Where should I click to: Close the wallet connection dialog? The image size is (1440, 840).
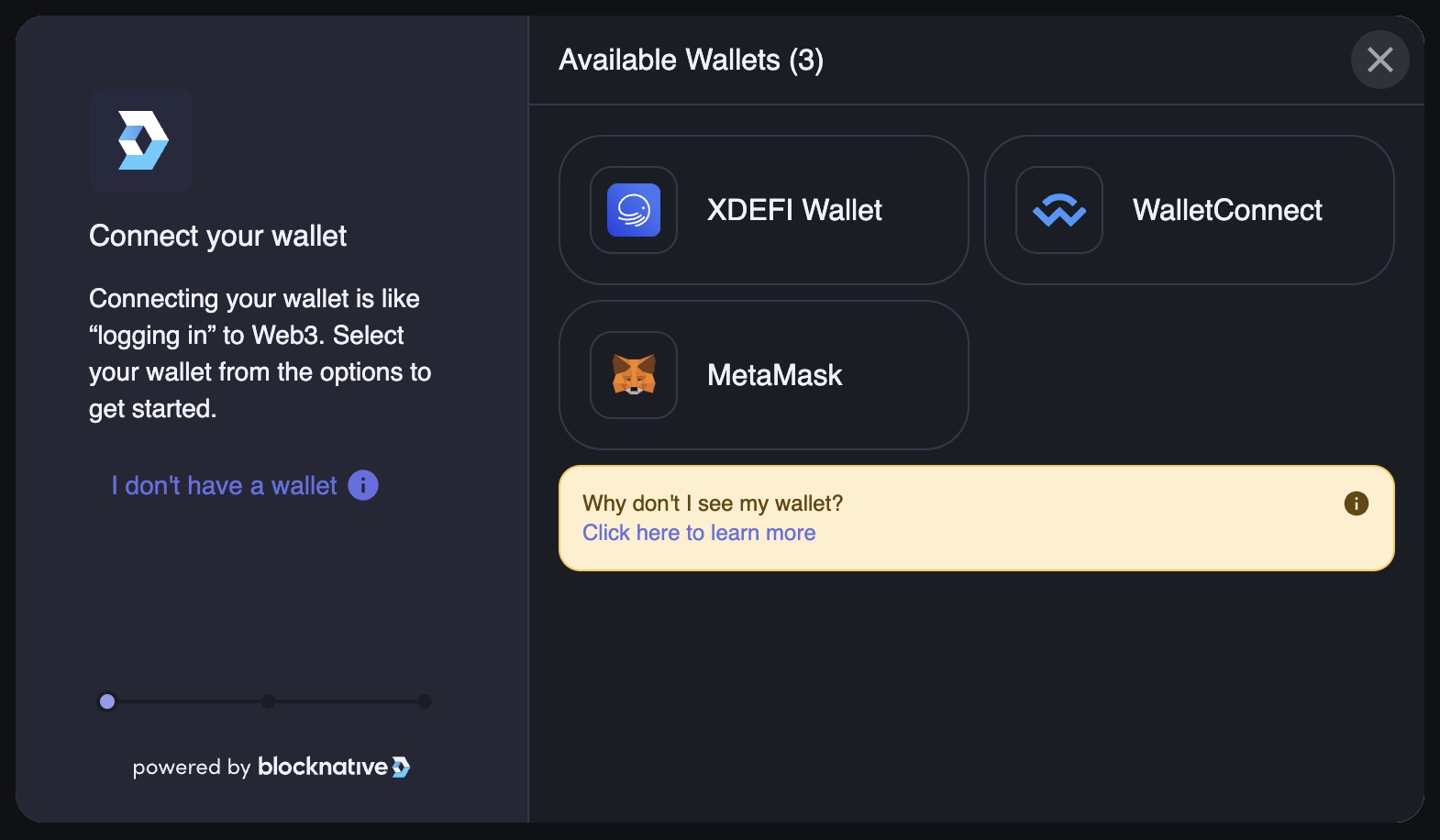[x=1379, y=60]
